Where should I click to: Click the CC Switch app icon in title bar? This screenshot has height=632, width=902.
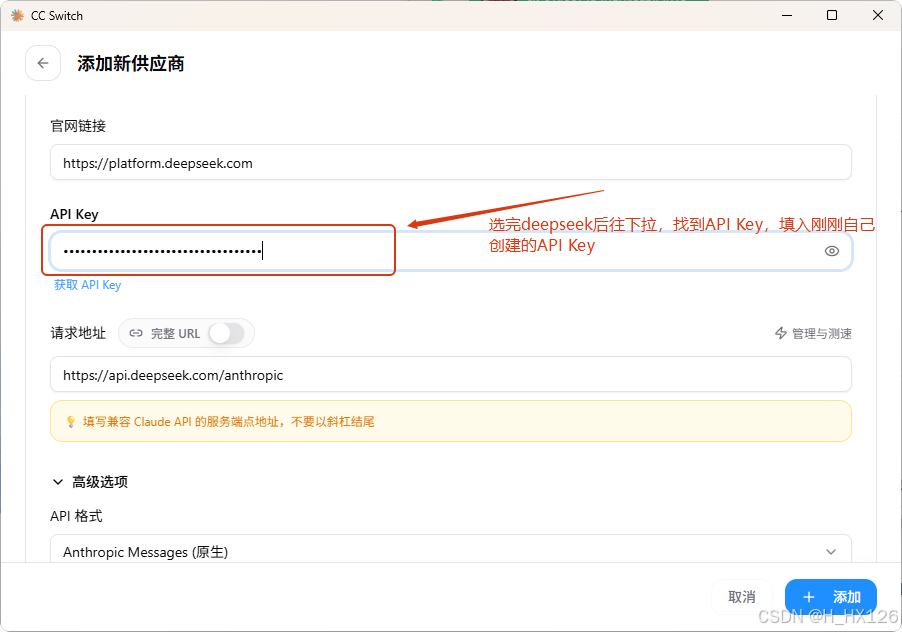(x=17, y=16)
